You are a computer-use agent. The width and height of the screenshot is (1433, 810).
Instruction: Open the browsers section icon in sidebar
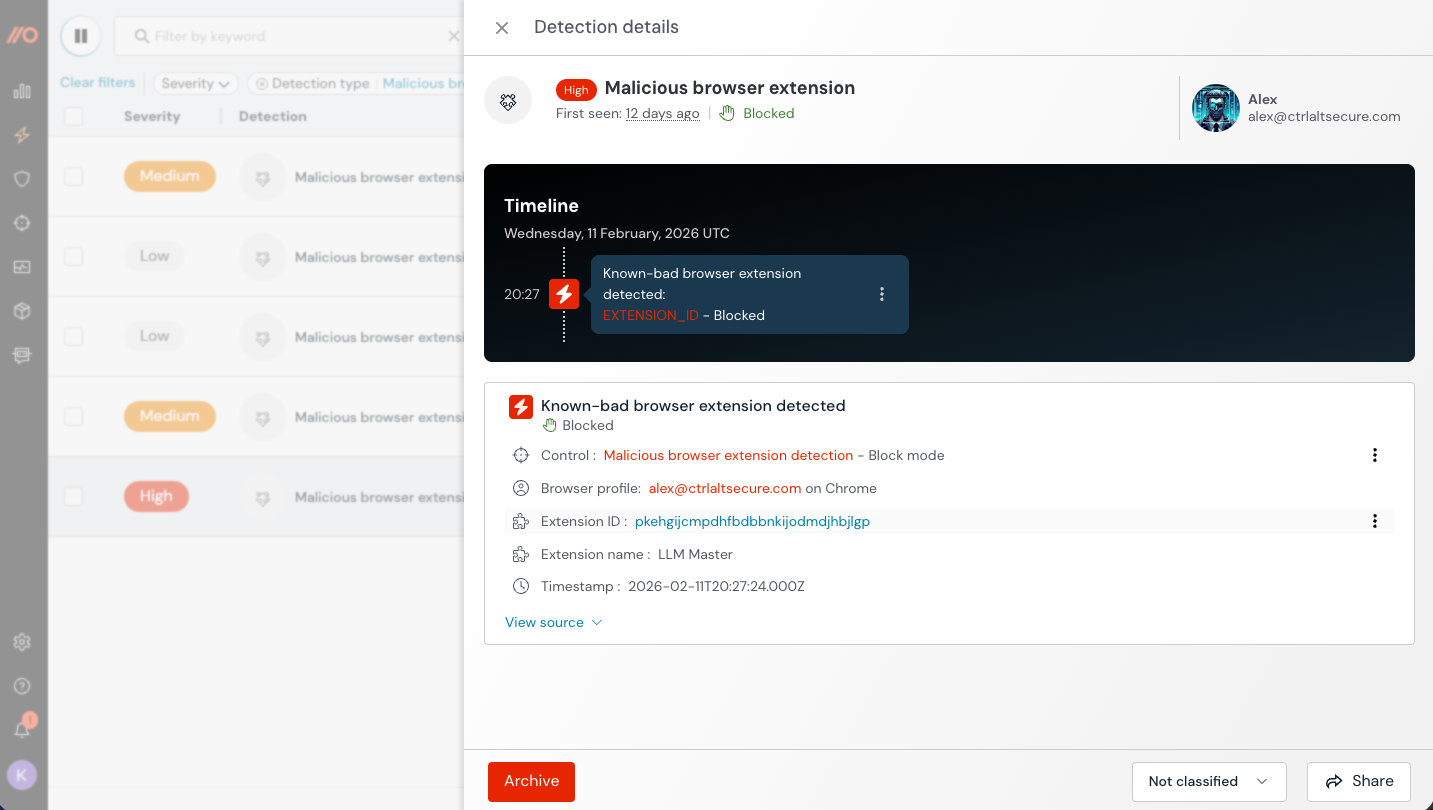[x=22, y=355]
